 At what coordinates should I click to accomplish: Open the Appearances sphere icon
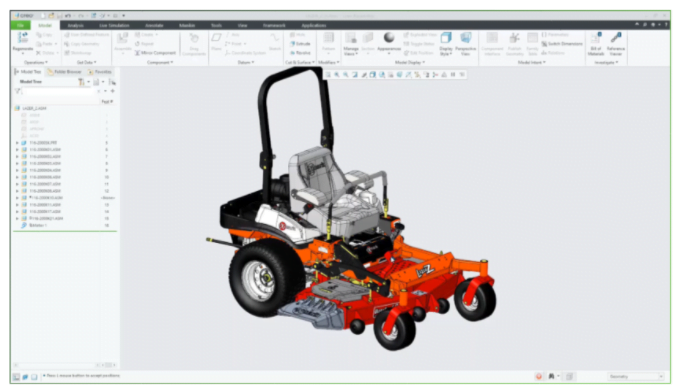click(x=389, y=38)
